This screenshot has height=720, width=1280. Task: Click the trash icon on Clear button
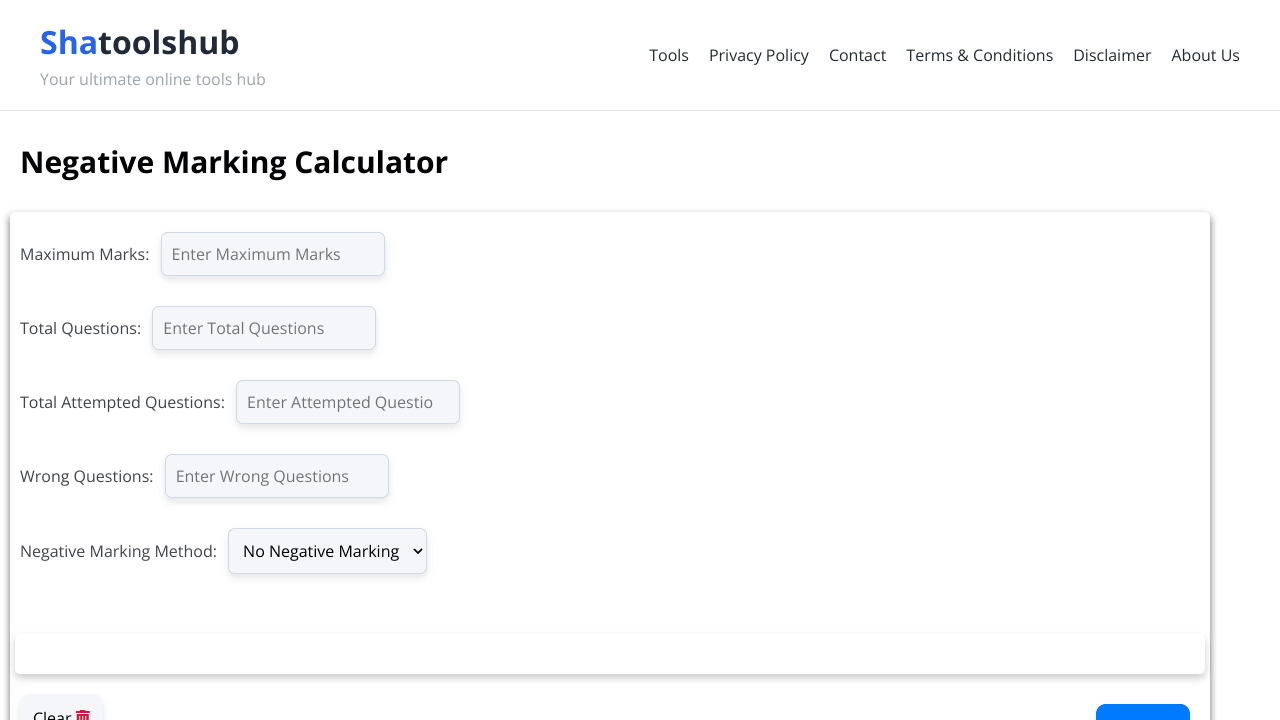click(82, 716)
